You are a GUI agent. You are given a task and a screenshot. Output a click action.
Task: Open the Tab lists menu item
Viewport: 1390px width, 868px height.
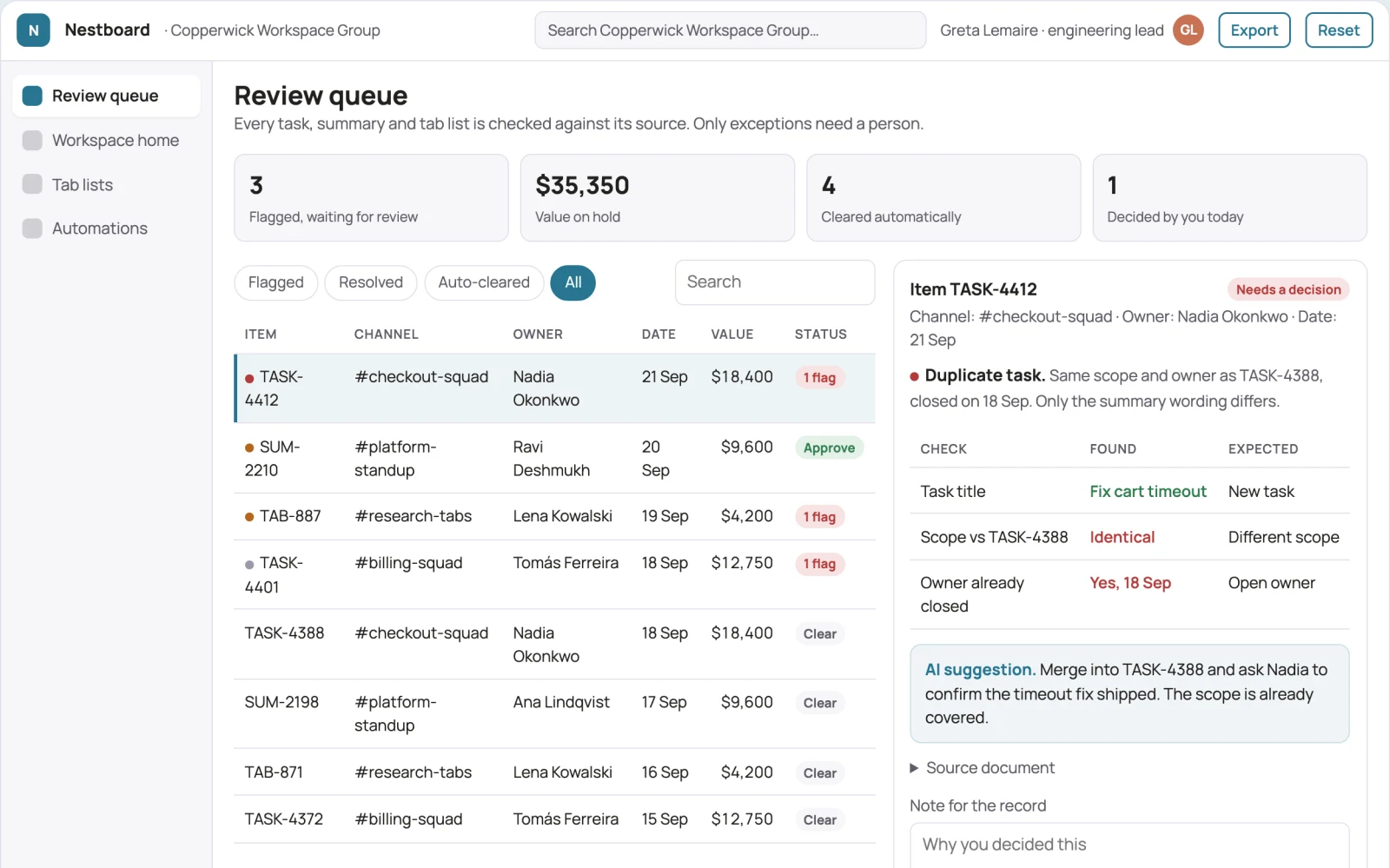[106, 184]
